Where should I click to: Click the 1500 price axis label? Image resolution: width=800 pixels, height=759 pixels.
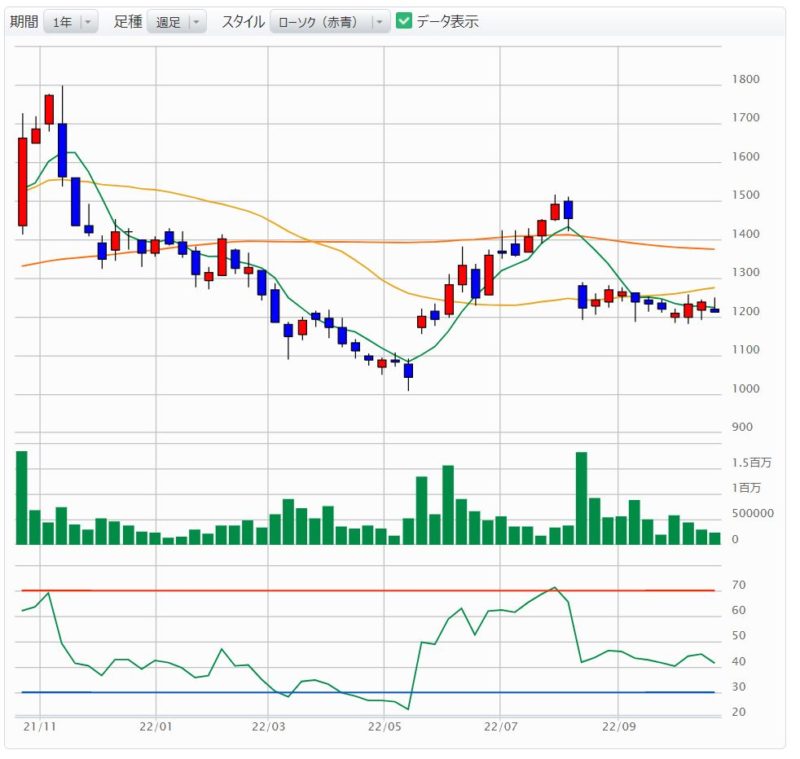745,195
